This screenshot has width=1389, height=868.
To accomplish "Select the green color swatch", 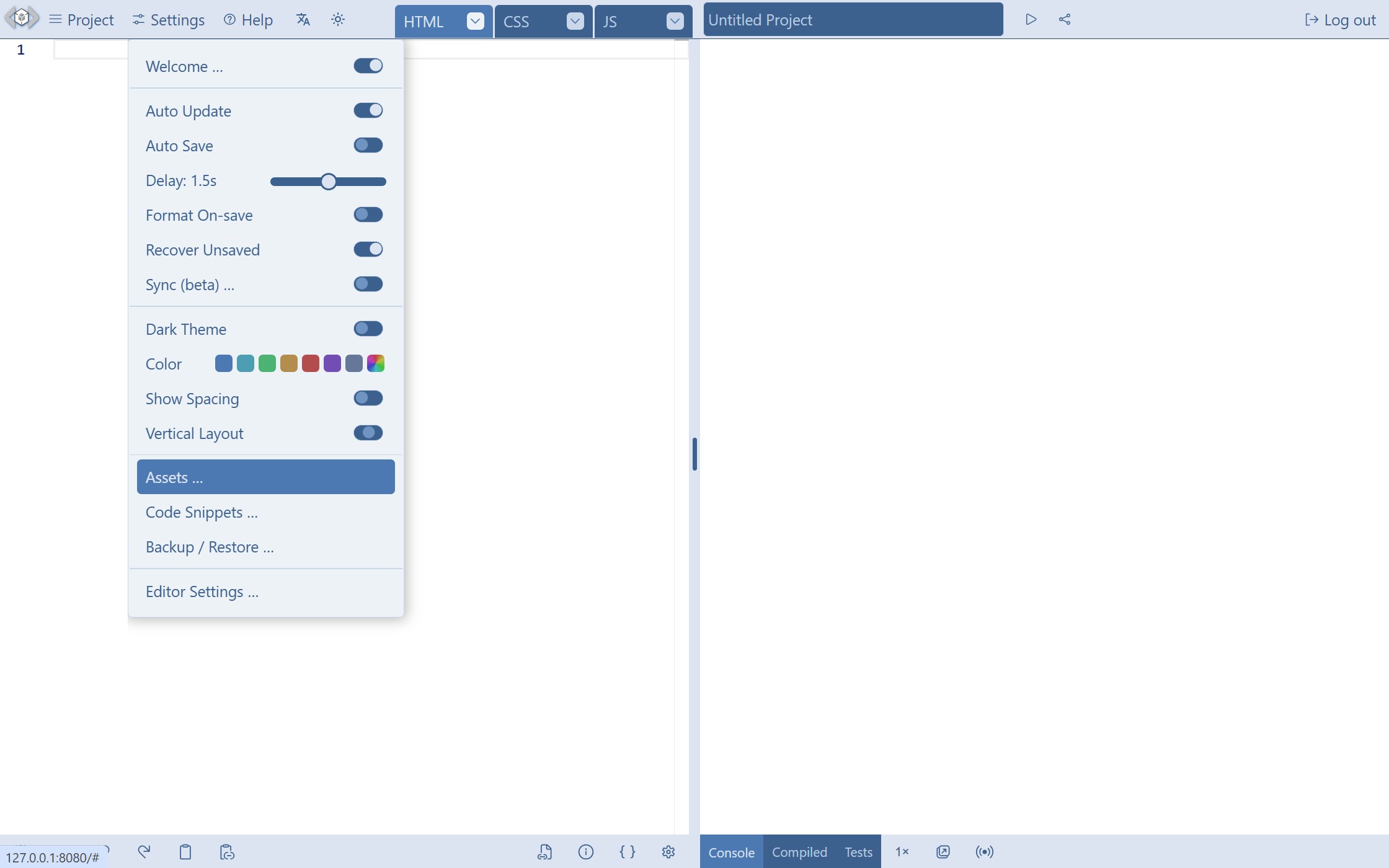I will pos(267,363).
